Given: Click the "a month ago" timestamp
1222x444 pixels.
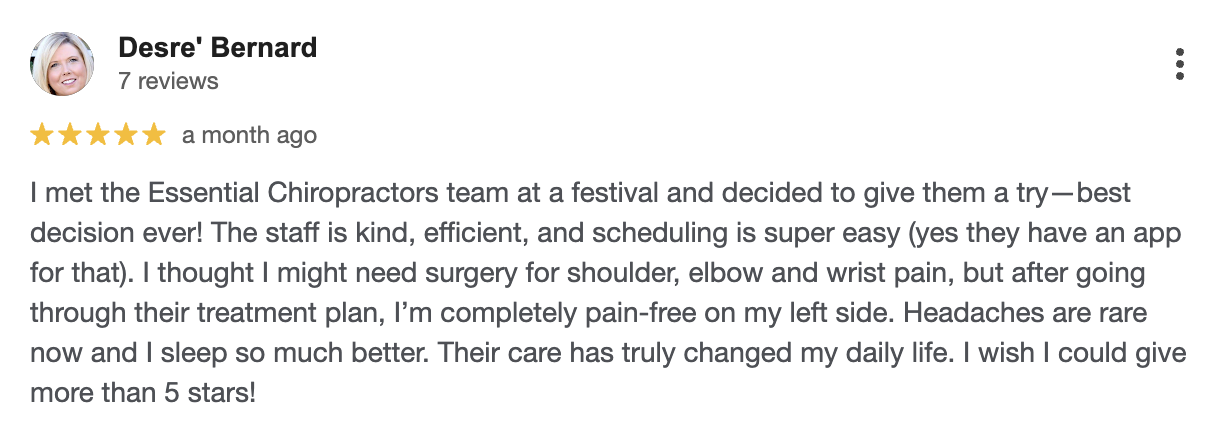Looking at the screenshot, I should tap(249, 135).
